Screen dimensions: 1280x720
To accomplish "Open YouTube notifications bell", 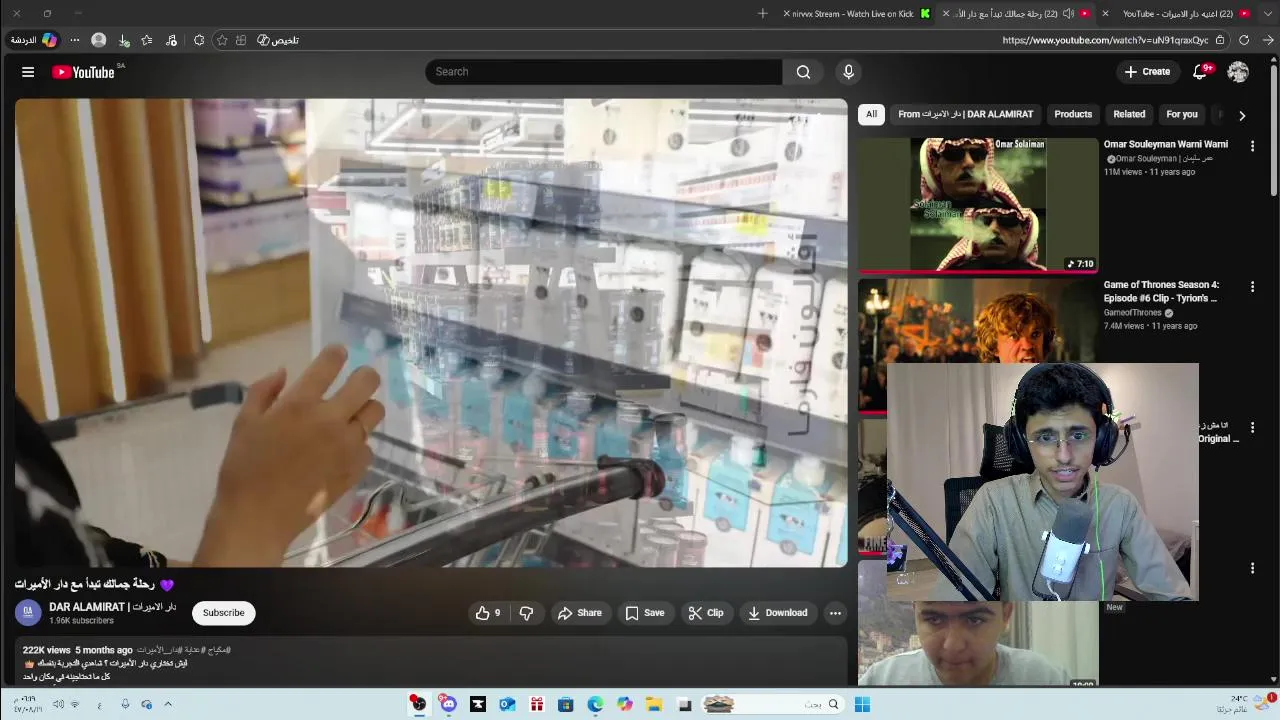I will (x=1200, y=72).
